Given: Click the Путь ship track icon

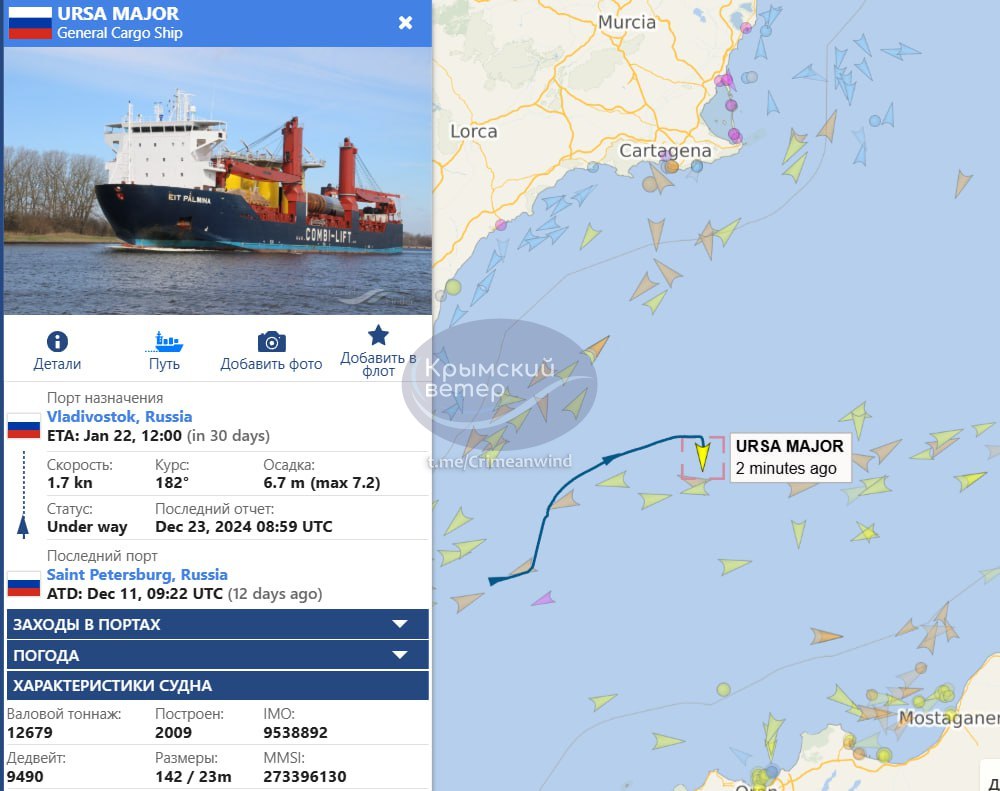Looking at the screenshot, I should click(x=165, y=342).
